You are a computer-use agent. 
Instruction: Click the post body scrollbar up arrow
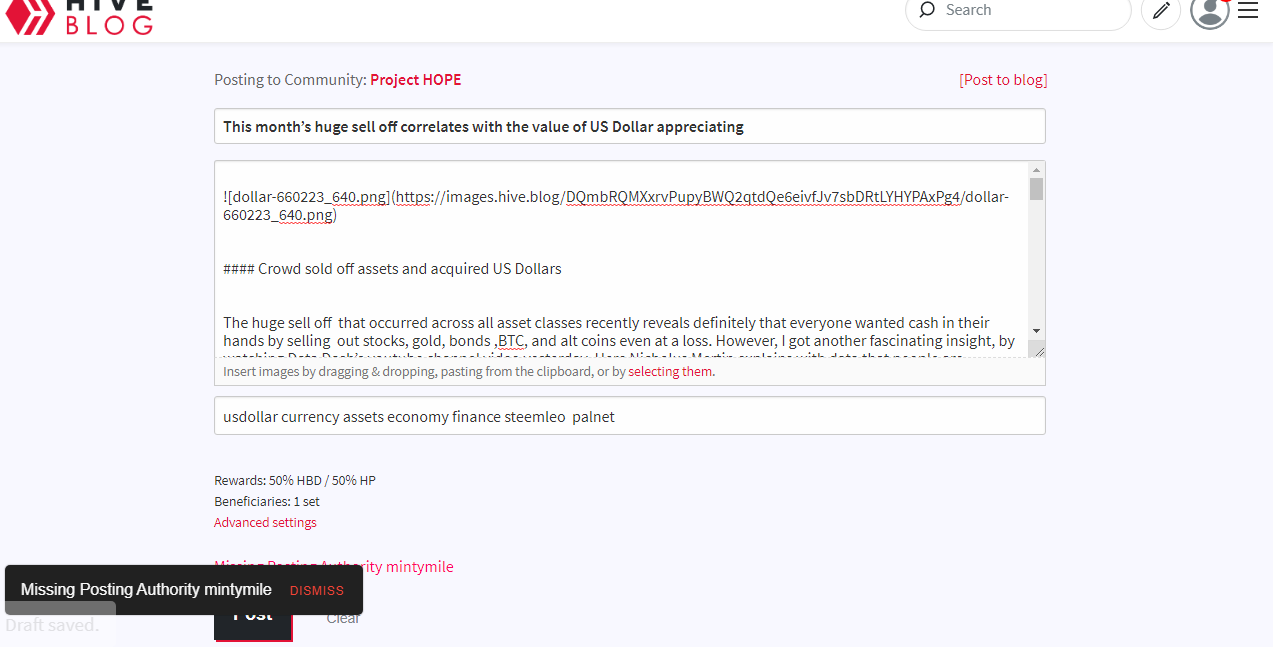1036,169
